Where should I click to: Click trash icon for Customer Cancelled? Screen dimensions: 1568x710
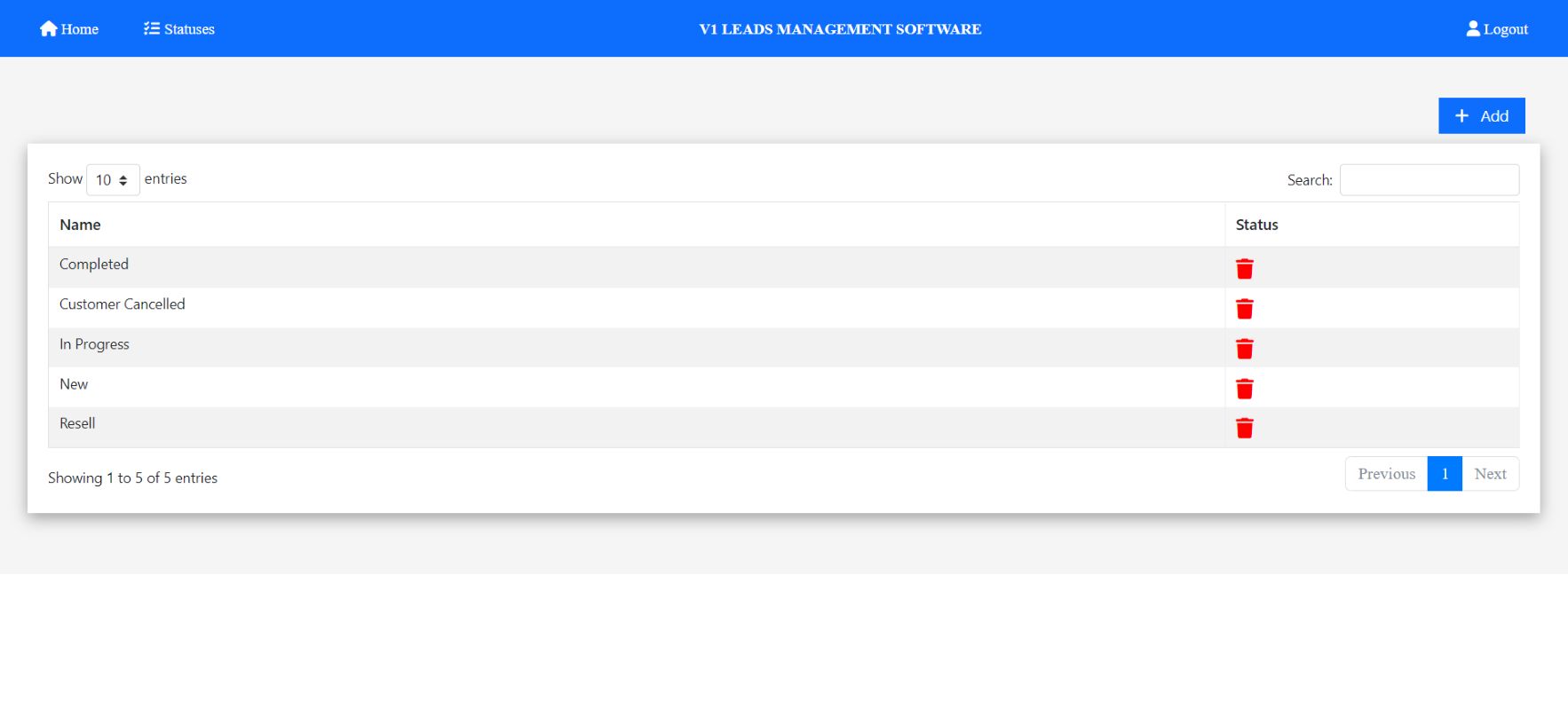(x=1244, y=309)
